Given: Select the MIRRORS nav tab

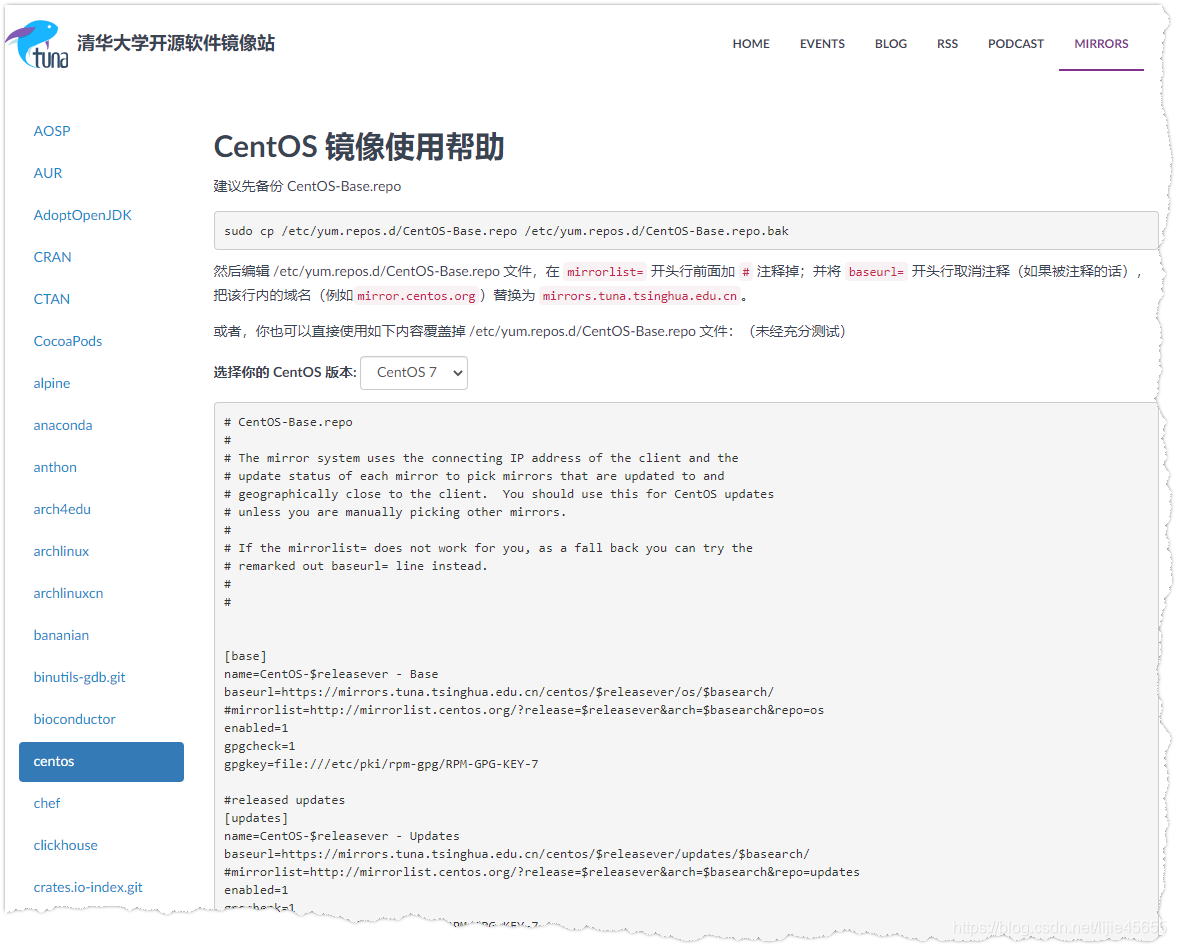Looking at the screenshot, I should click(x=1101, y=44).
